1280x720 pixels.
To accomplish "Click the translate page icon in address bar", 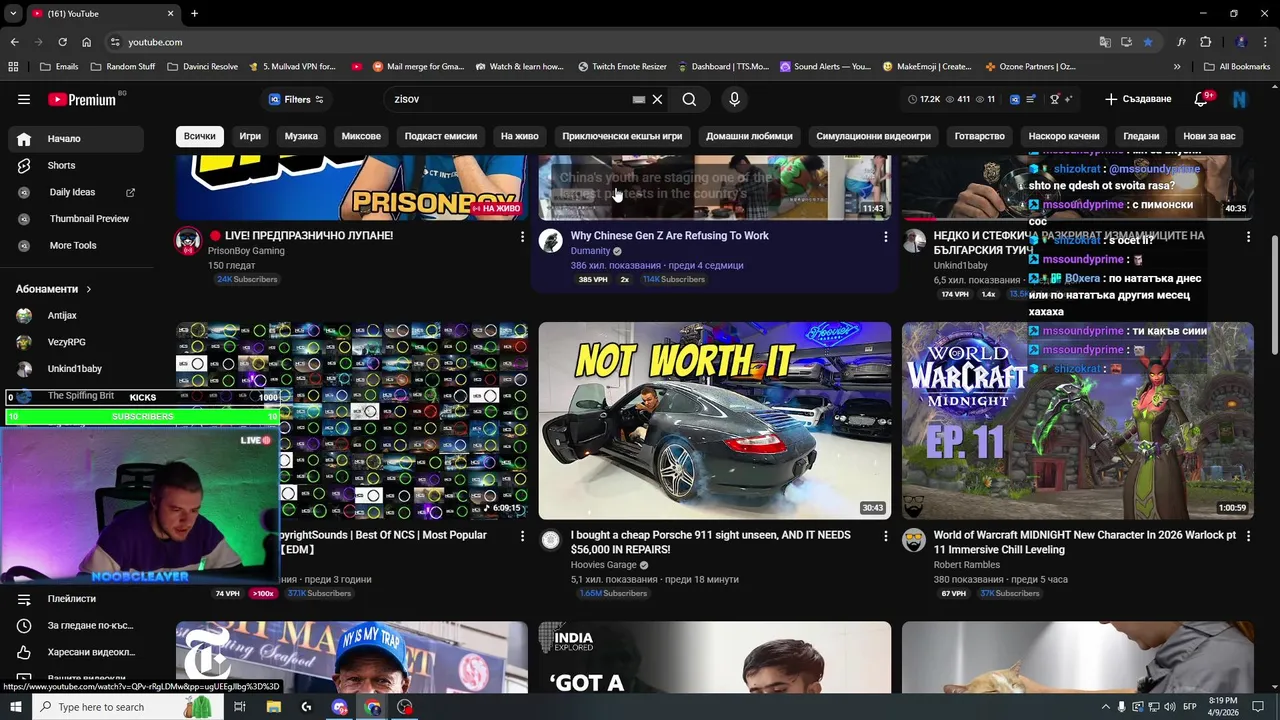I will click(x=1105, y=42).
